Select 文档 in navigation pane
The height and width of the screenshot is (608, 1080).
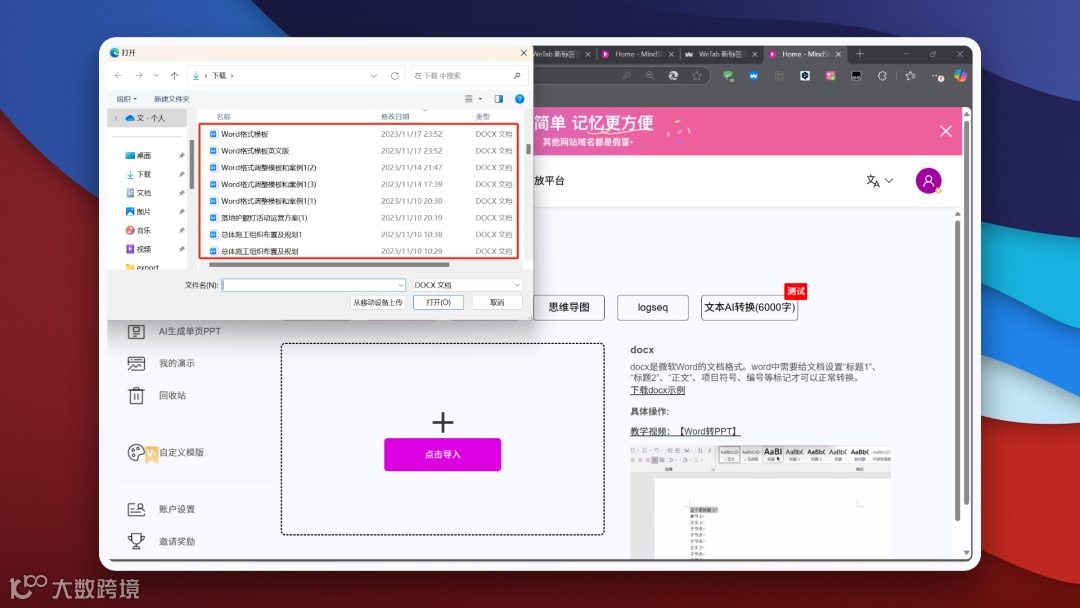(x=144, y=193)
